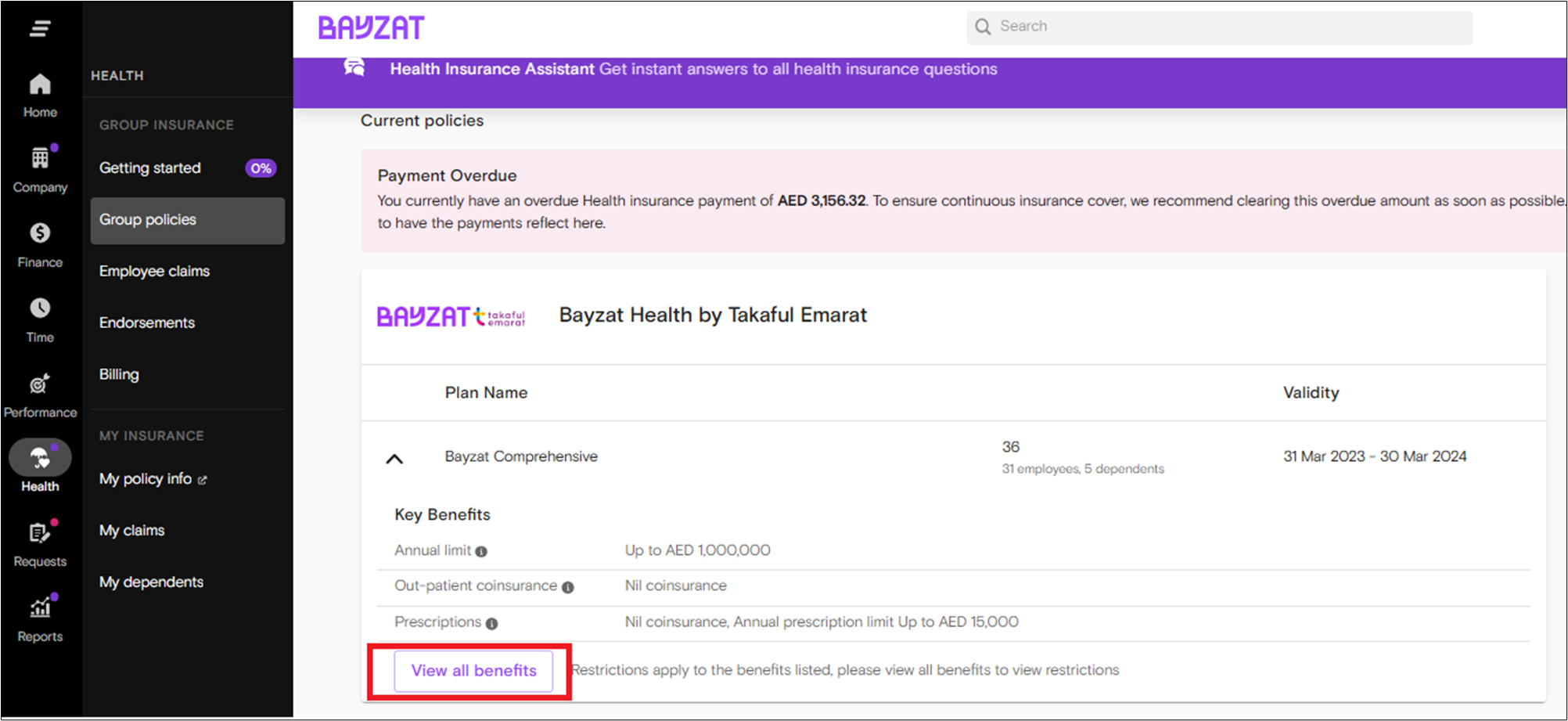Open Getting started in Group Insurance
The image size is (1568, 721).
(x=150, y=168)
